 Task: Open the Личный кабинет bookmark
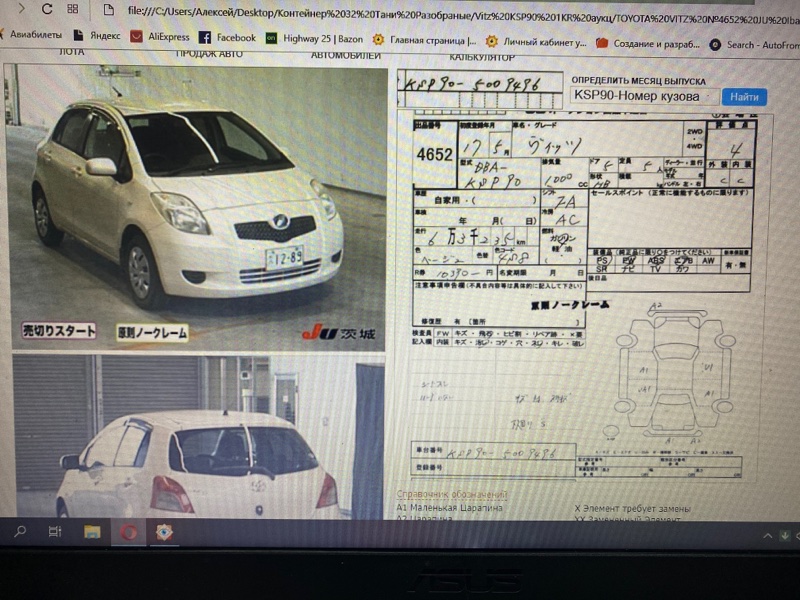click(x=536, y=42)
